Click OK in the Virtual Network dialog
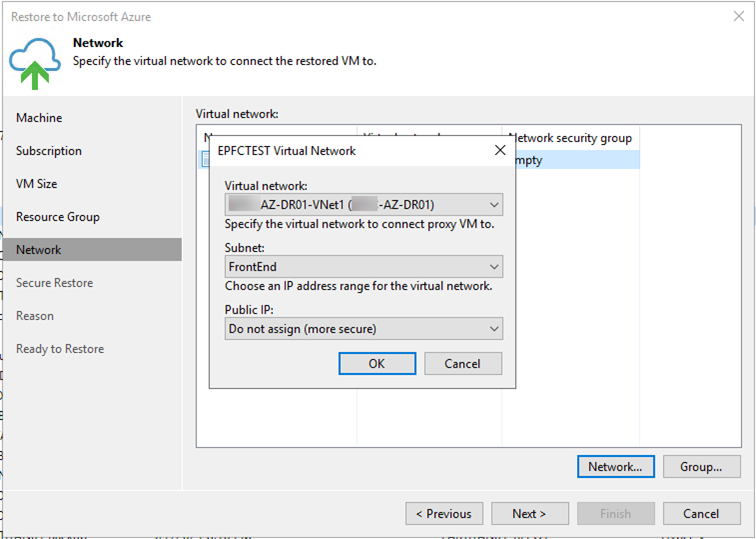The width and height of the screenshot is (756, 539). click(377, 364)
